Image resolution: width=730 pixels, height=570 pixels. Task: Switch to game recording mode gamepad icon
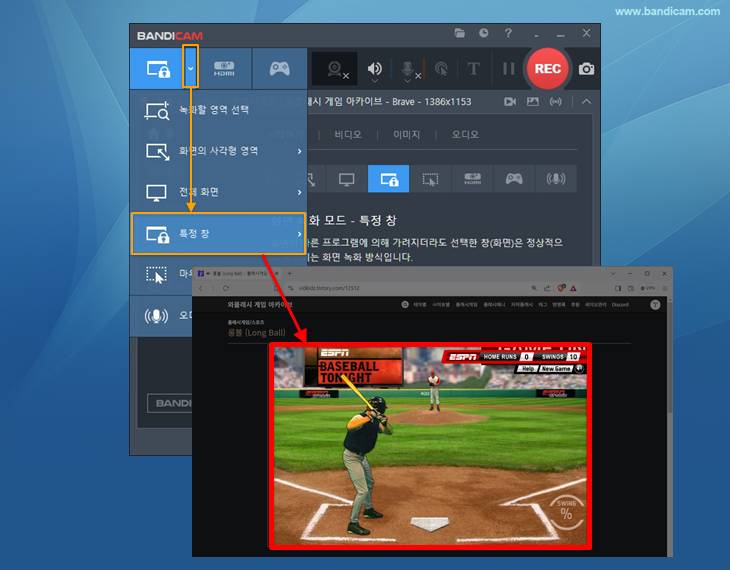(279, 69)
